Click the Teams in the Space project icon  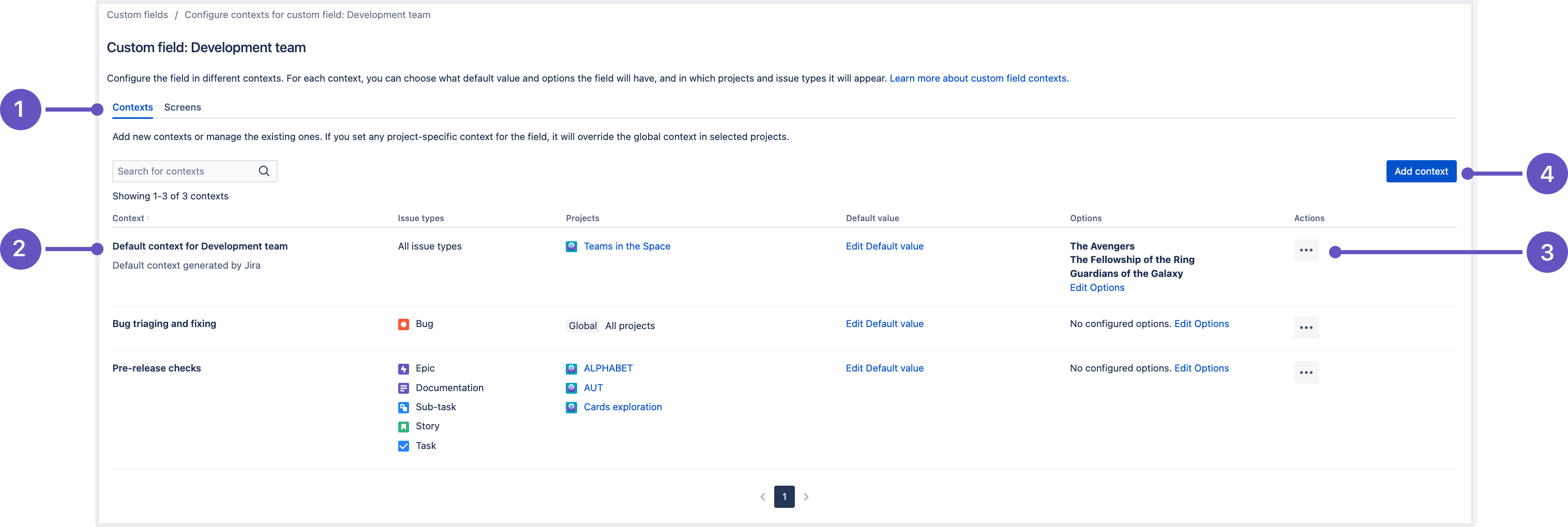coord(571,246)
